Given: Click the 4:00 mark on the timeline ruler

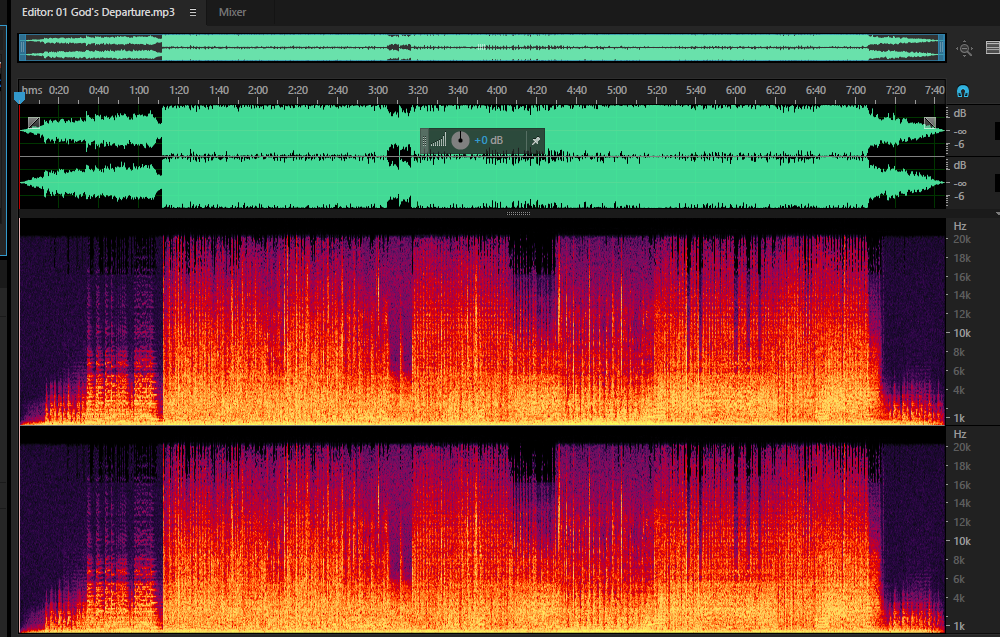Looking at the screenshot, I should [x=497, y=91].
